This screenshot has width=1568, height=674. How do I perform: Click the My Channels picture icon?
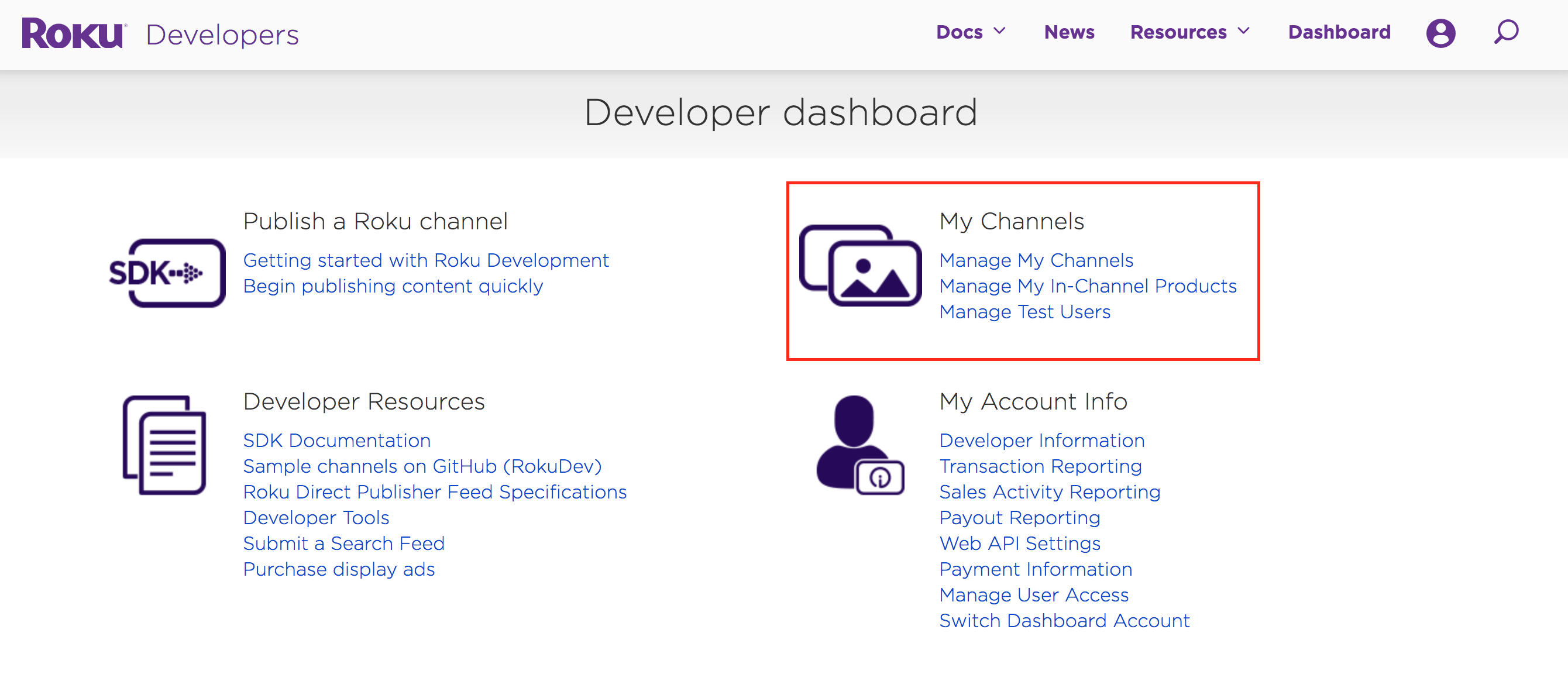[x=860, y=265]
